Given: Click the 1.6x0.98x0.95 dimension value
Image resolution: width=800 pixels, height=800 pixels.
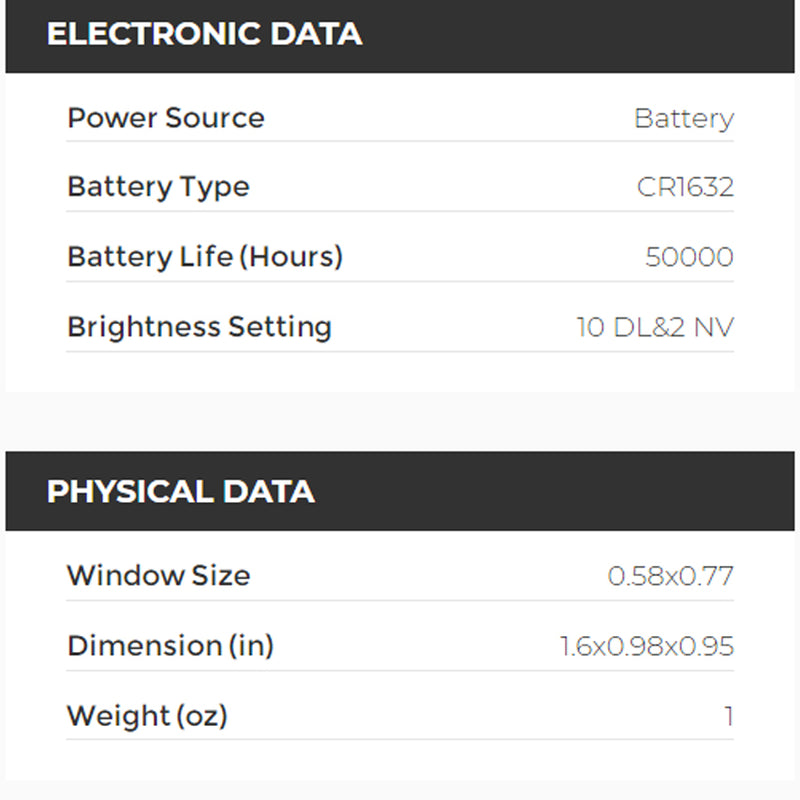Looking at the screenshot, I should (647, 646).
